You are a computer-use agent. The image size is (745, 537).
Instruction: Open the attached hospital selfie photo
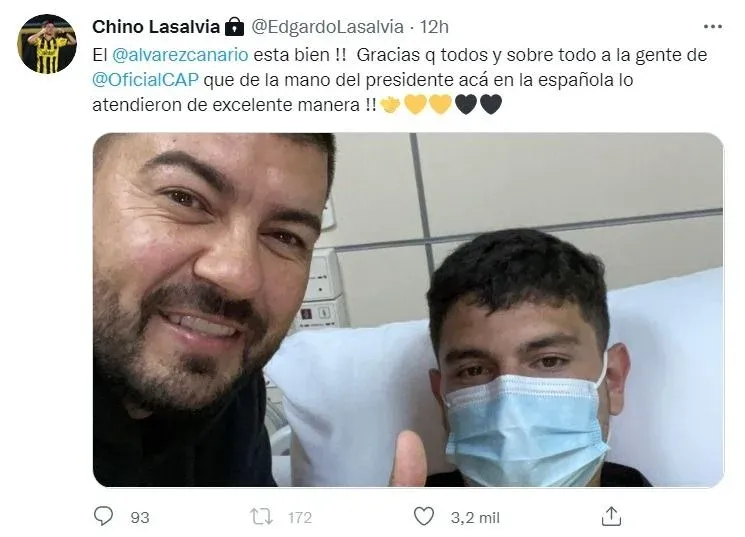(408, 310)
